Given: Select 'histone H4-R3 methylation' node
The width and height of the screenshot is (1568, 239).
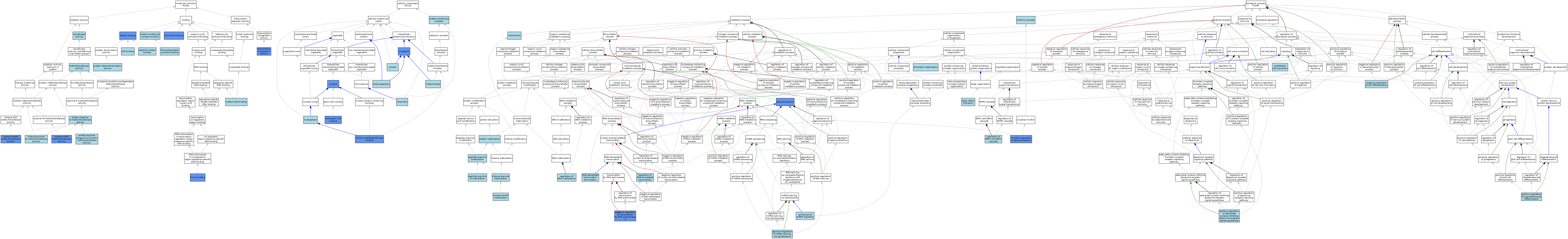Looking at the screenshot, I should (501, 196).
